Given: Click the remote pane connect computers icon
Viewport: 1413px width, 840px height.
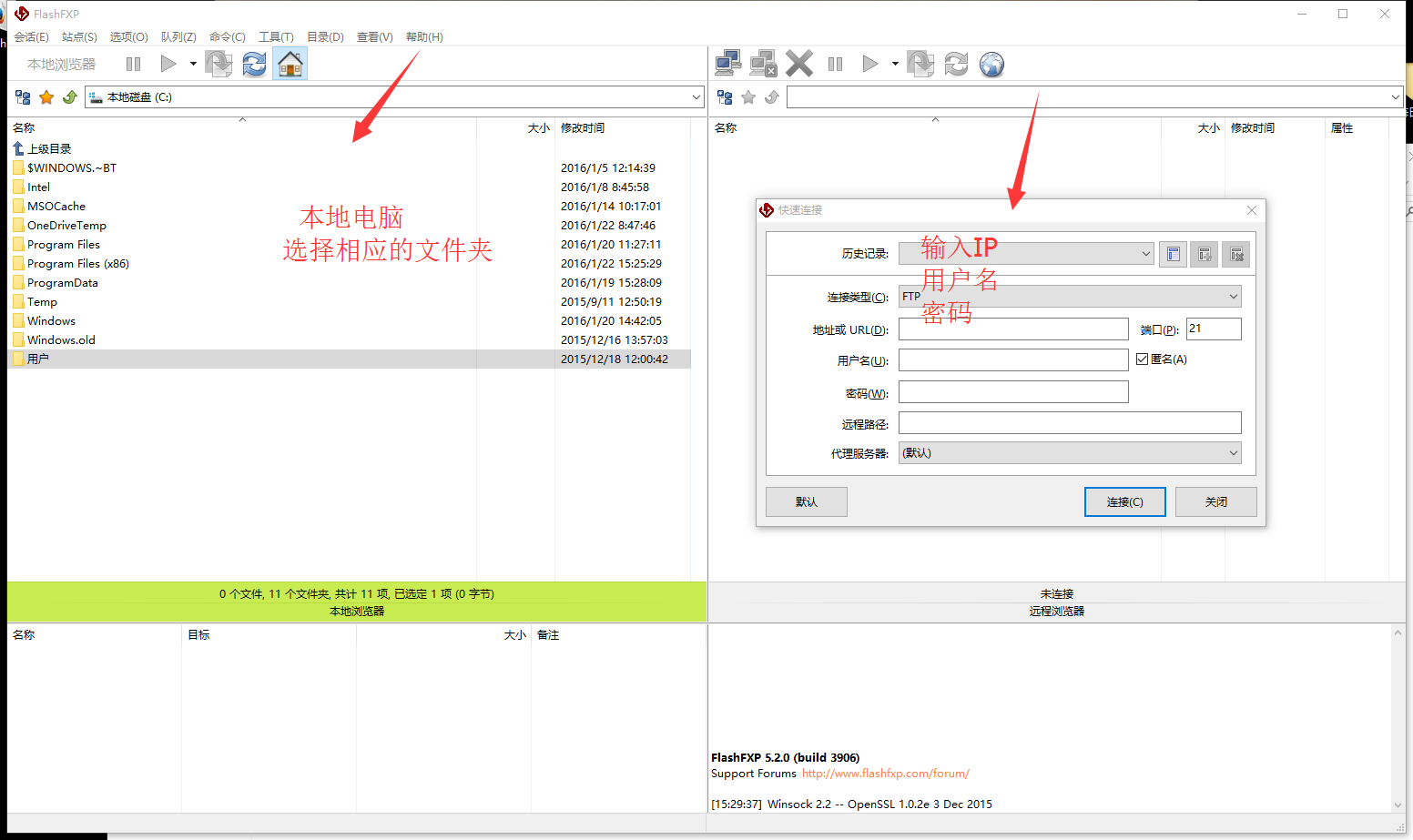Looking at the screenshot, I should tap(728, 64).
